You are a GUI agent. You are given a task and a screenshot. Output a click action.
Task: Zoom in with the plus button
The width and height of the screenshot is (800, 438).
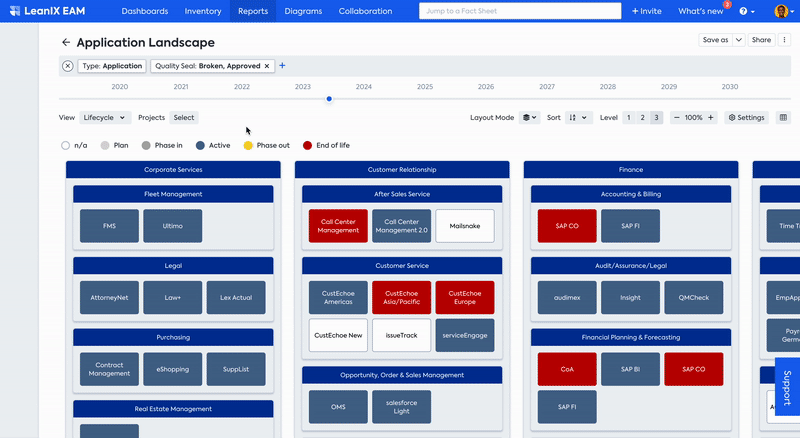[x=710, y=117]
